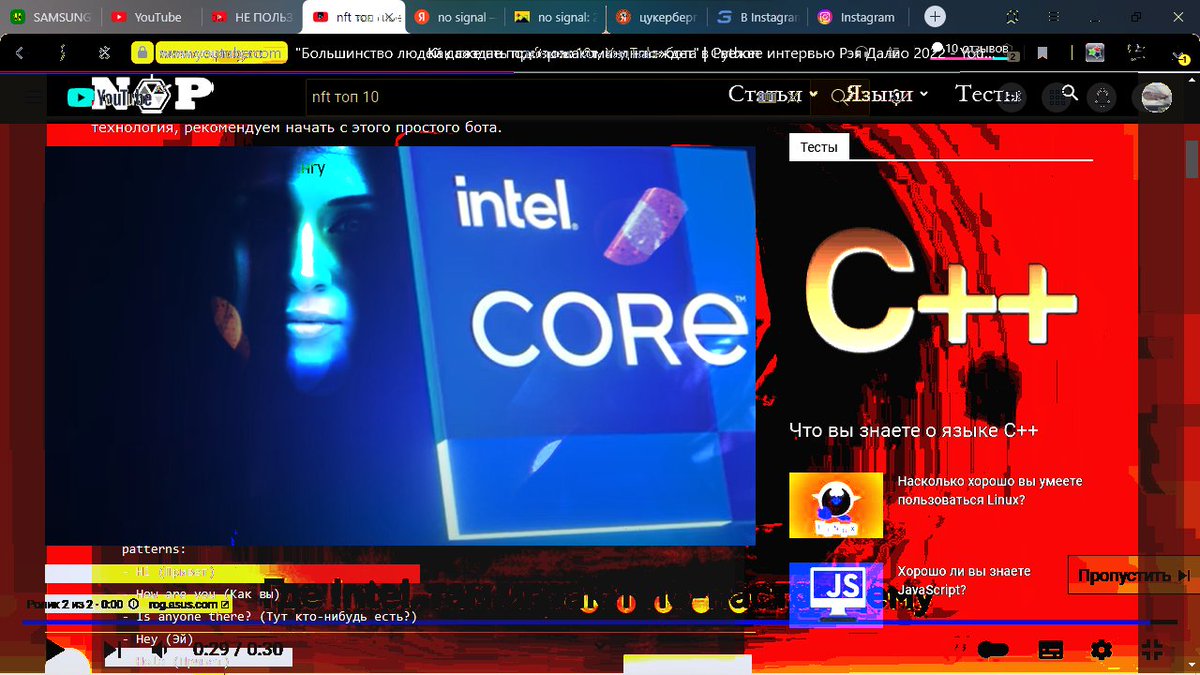Open a new tab with plus button
Viewport: 1200px width, 675px height.
(x=934, y=17)
